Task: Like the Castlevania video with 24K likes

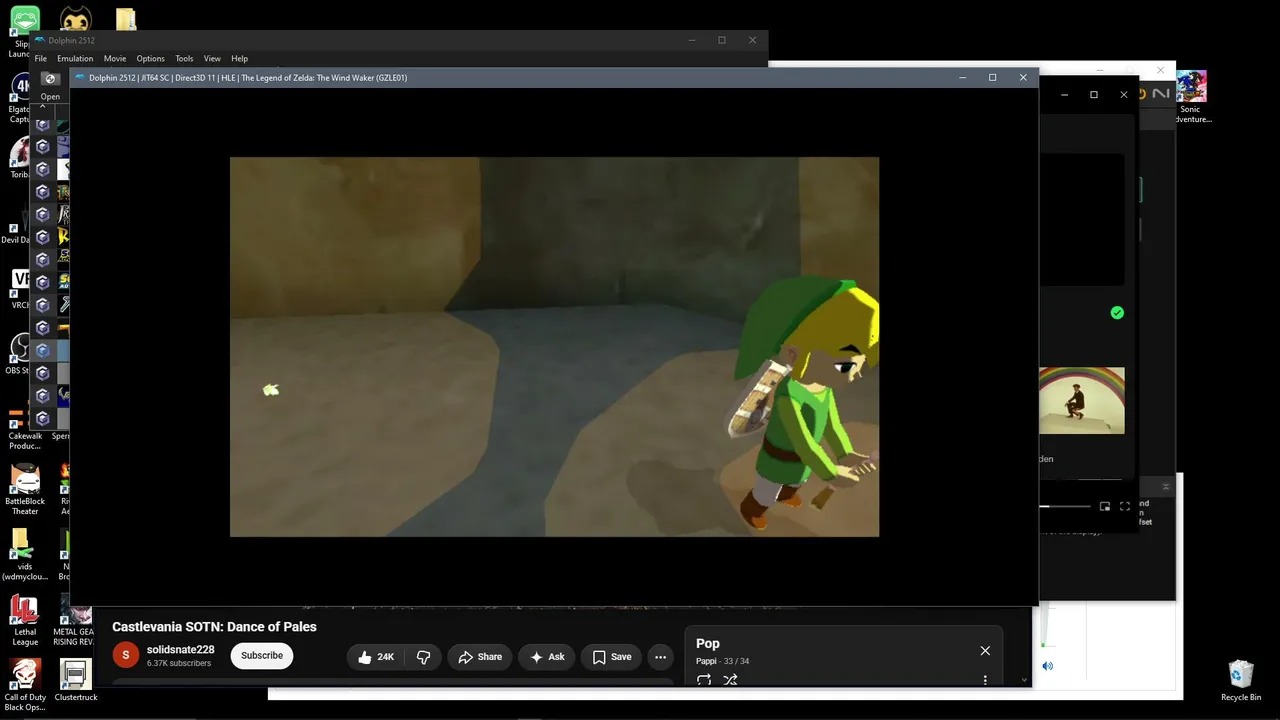Action: (376, 657)
